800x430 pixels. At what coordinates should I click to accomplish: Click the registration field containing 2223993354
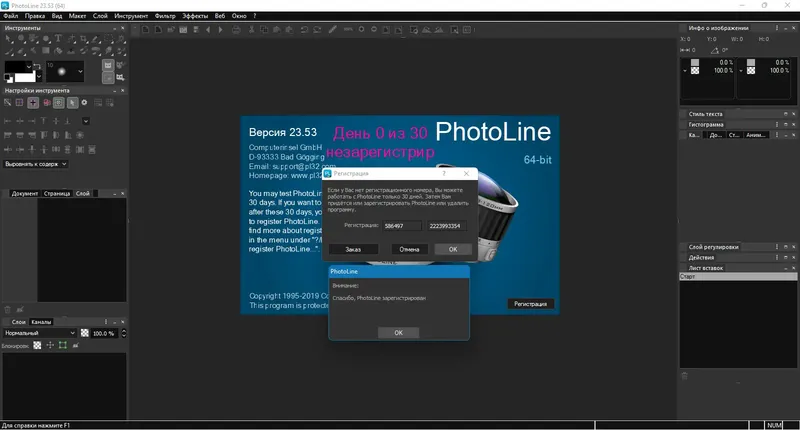tap(446, 226)
